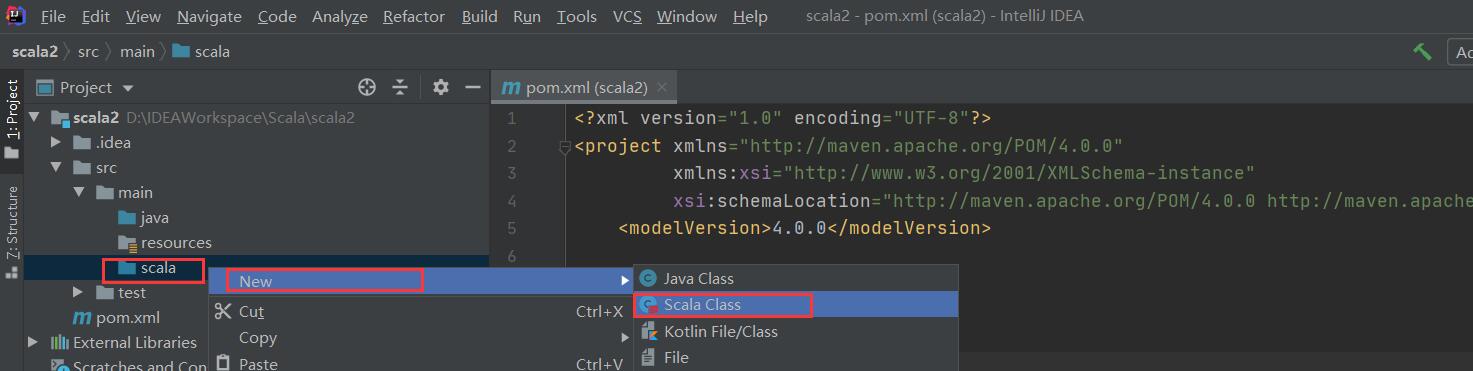Click the collapse all icon in Project panel
The image size is (1473, 371).
tap(400, 87)
